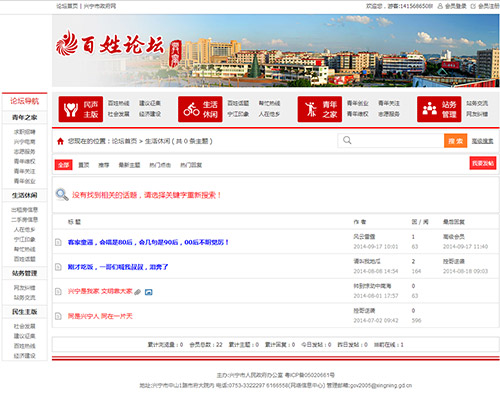Screen dimensions: 500x399
Task: Open the 刚才吃饭 thread title
Action: pos(118,267)
